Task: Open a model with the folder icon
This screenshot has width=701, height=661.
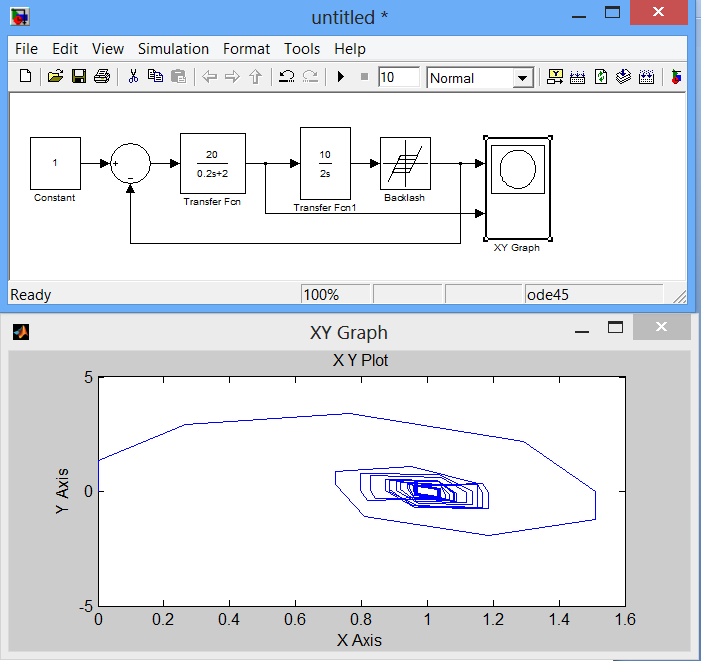Action: [55, 76]
